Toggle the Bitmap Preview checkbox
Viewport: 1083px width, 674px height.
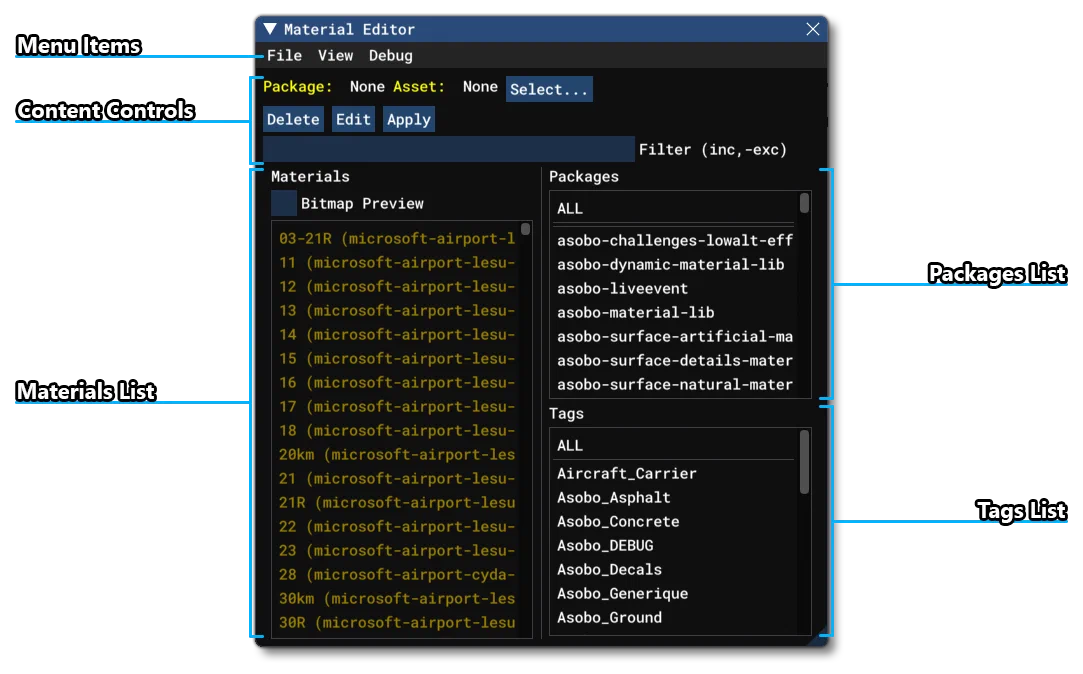point(284,204)
